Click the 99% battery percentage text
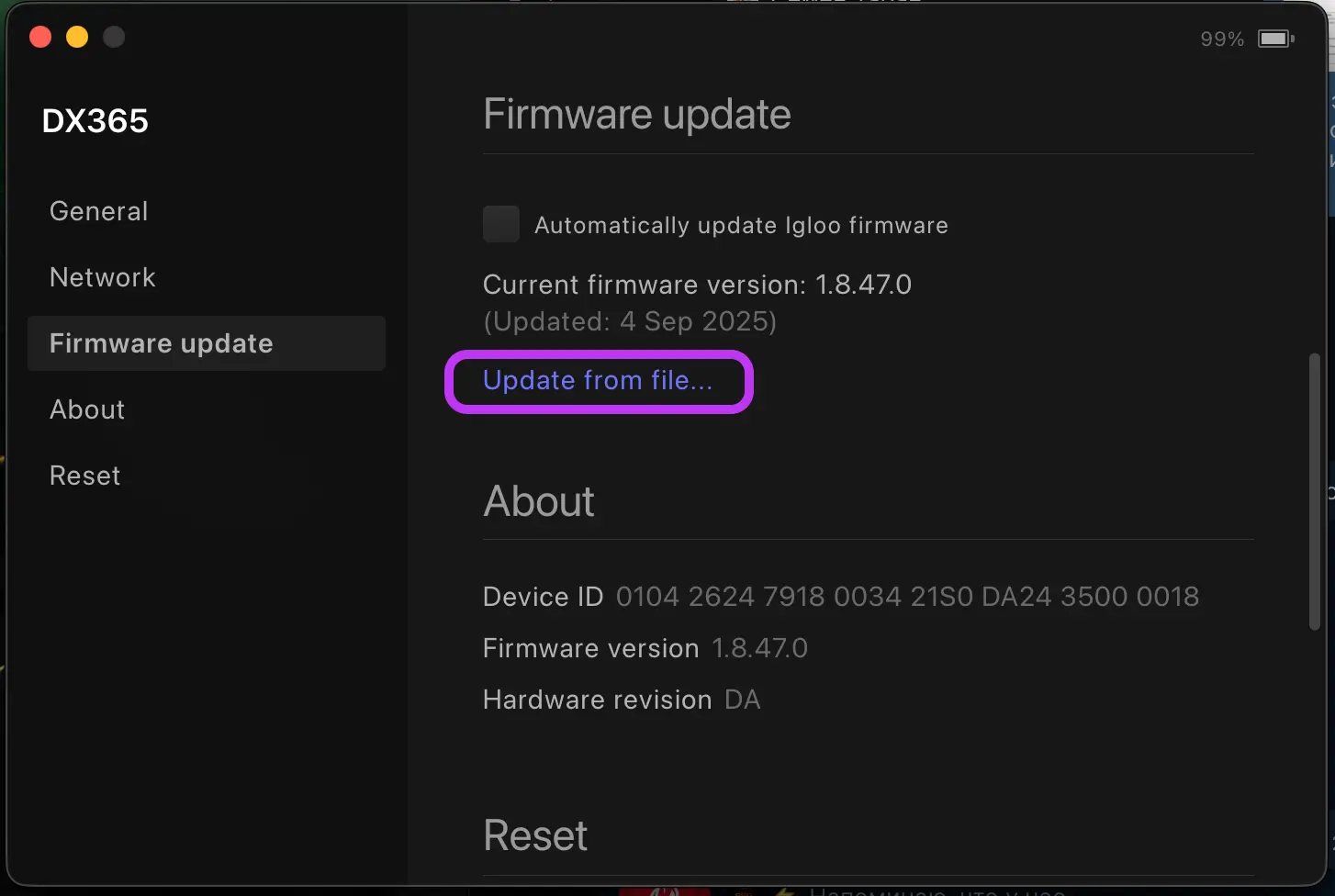This screenshot has width=1335, height=896. (1222, 39)
